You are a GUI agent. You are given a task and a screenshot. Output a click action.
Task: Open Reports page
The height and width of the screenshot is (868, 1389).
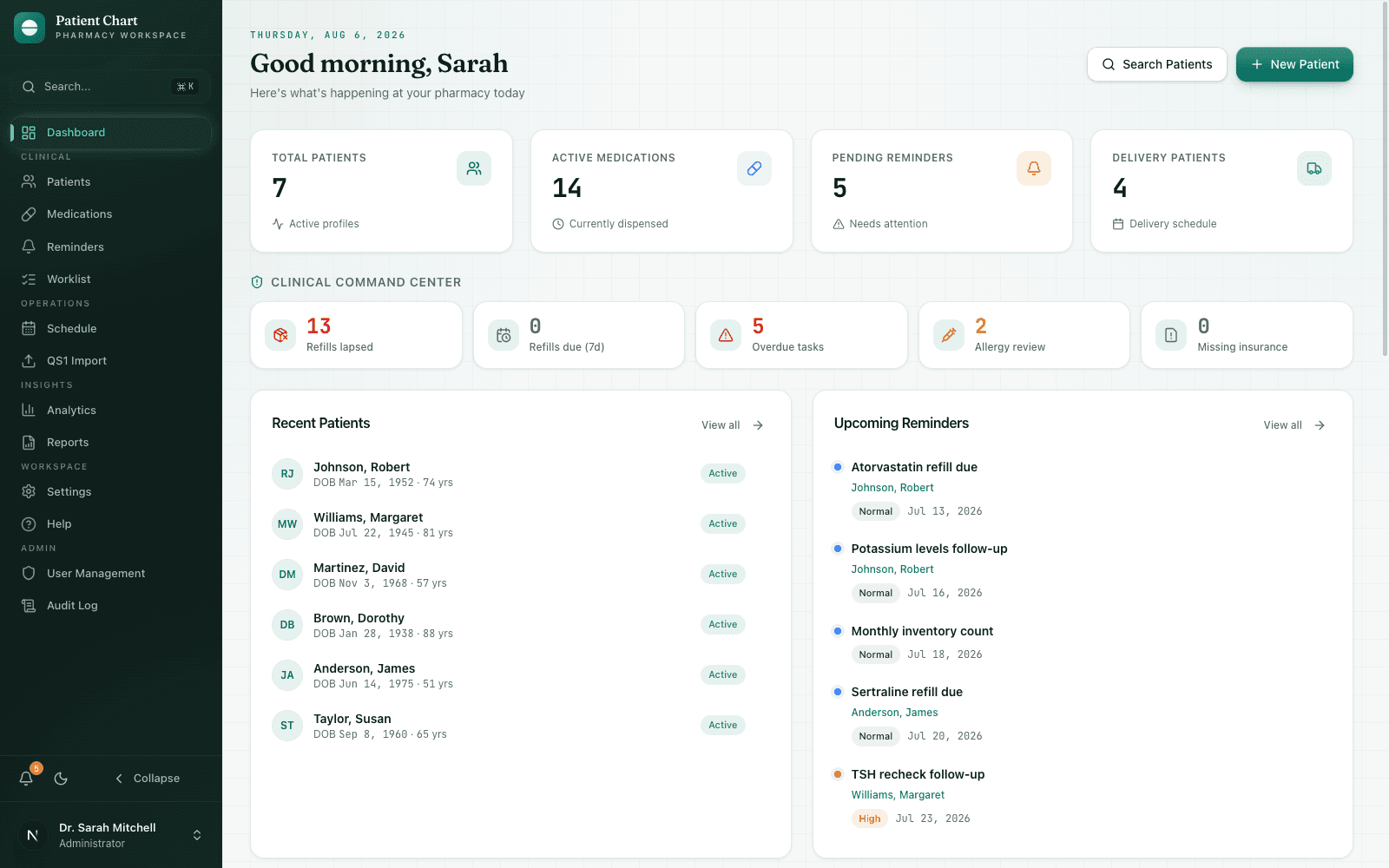[111, 443]
